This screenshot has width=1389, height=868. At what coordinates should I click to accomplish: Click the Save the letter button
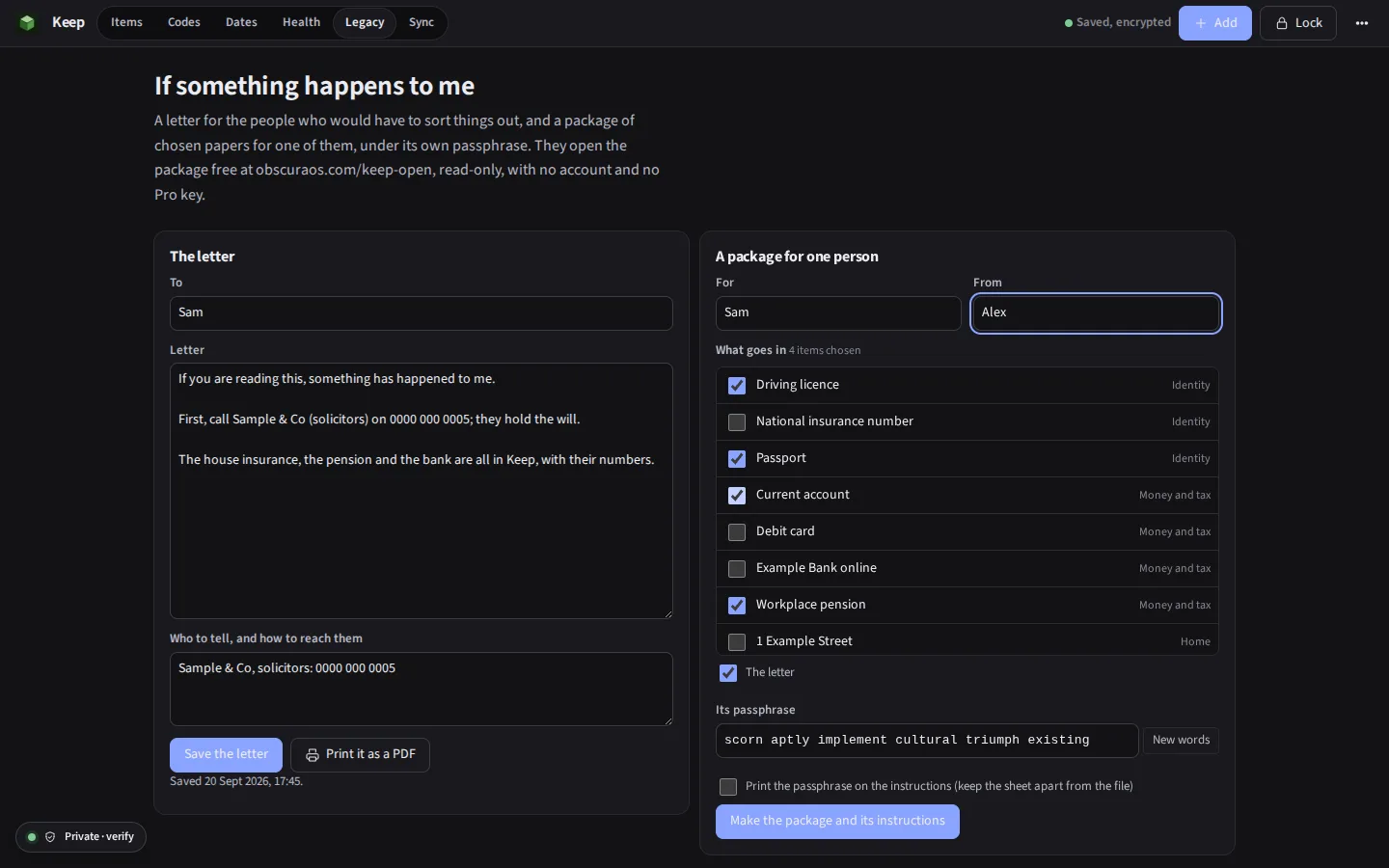(227, 754)
